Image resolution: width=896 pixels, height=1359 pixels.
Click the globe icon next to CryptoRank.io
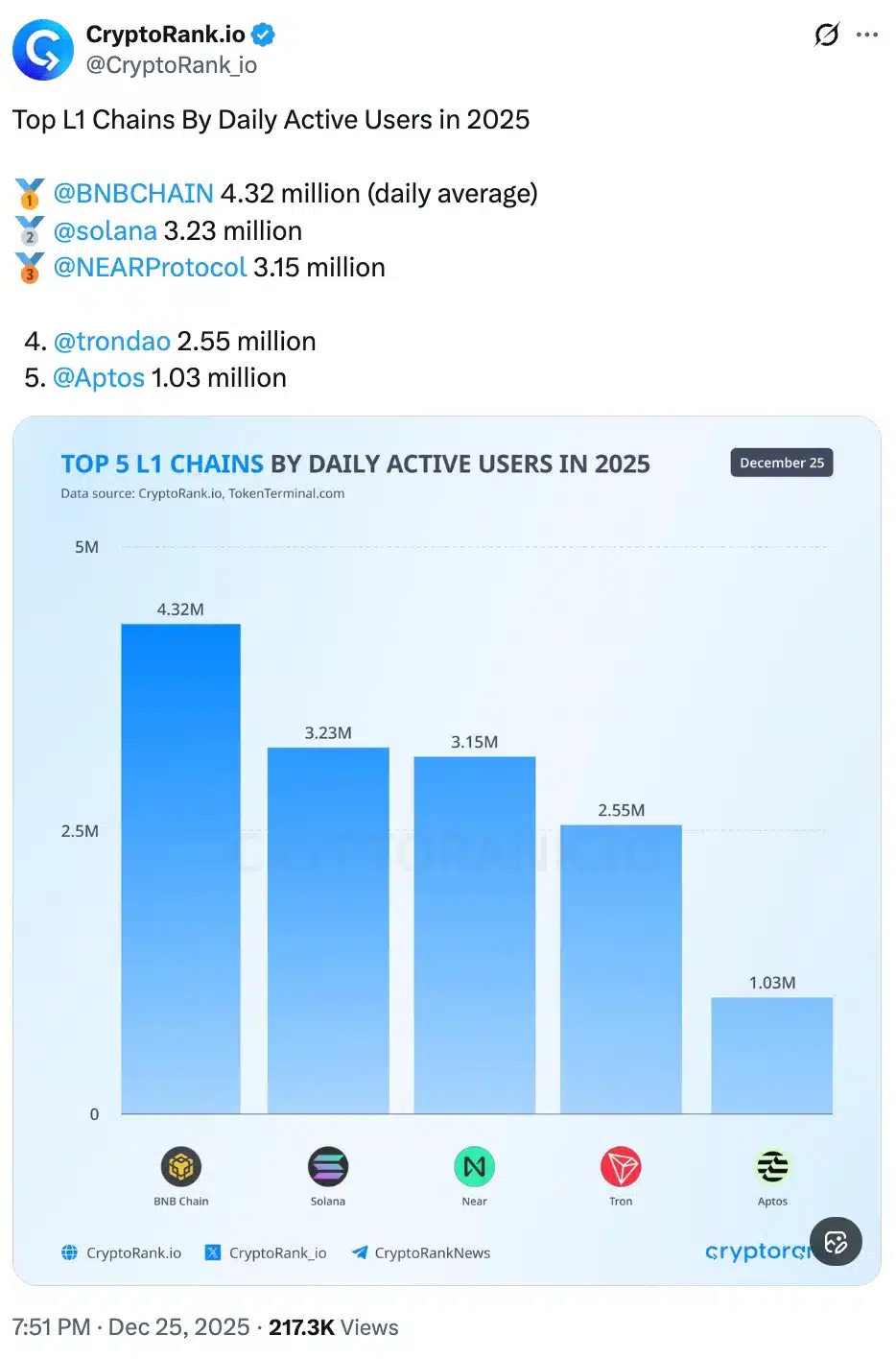coord(67,1252)
